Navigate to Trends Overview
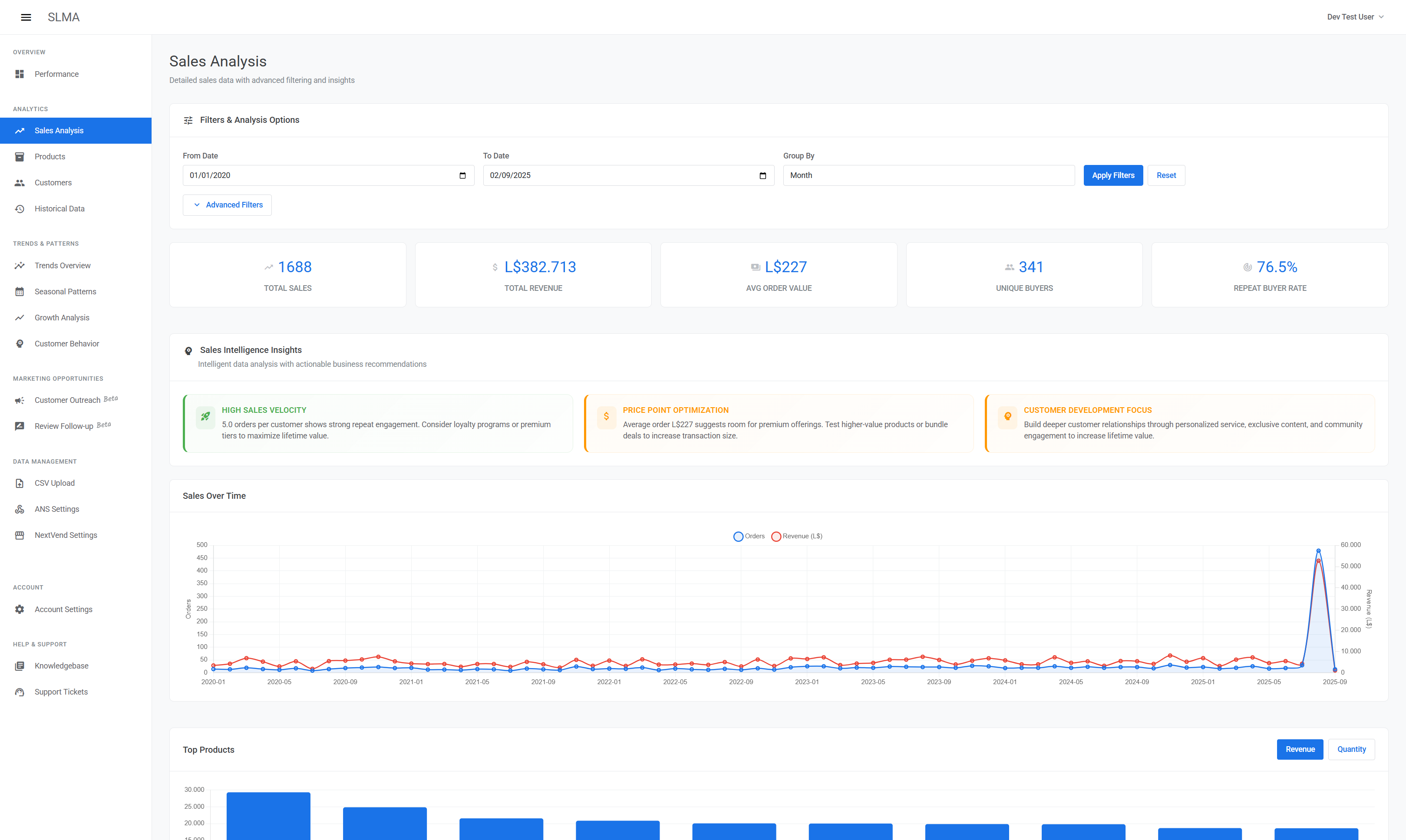 (x=76, y=266)
